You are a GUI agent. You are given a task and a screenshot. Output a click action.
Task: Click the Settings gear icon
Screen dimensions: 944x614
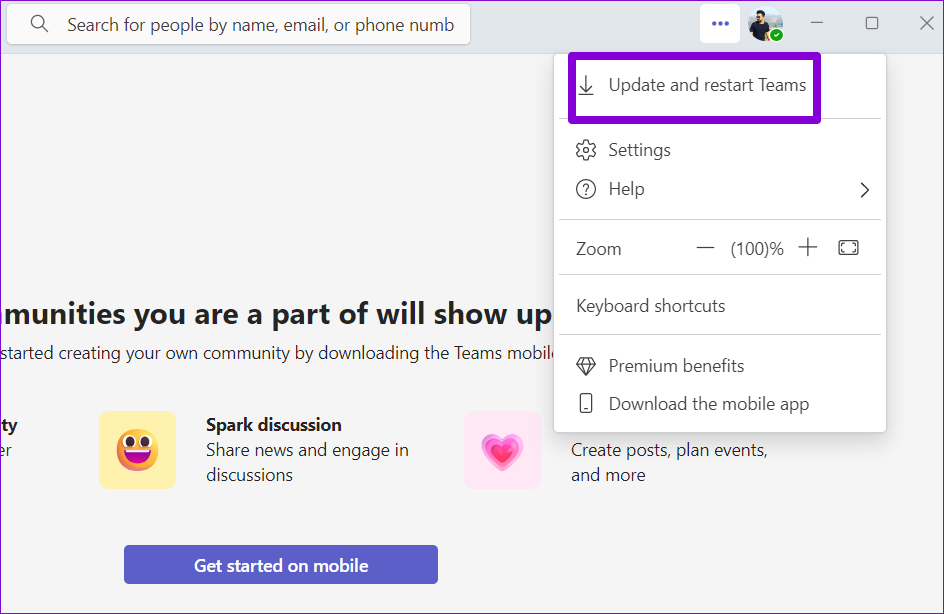coord(586,150)
